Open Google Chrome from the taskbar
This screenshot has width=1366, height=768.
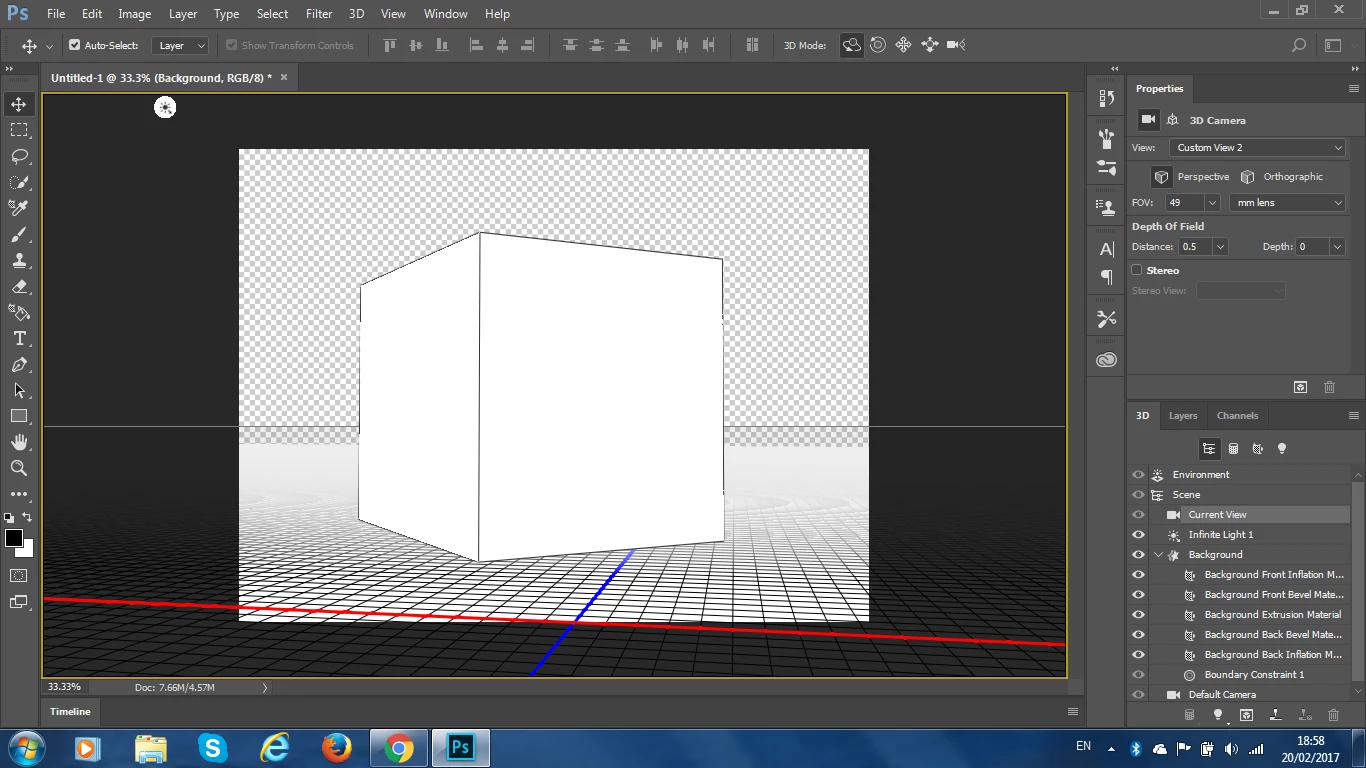(399, 748)
